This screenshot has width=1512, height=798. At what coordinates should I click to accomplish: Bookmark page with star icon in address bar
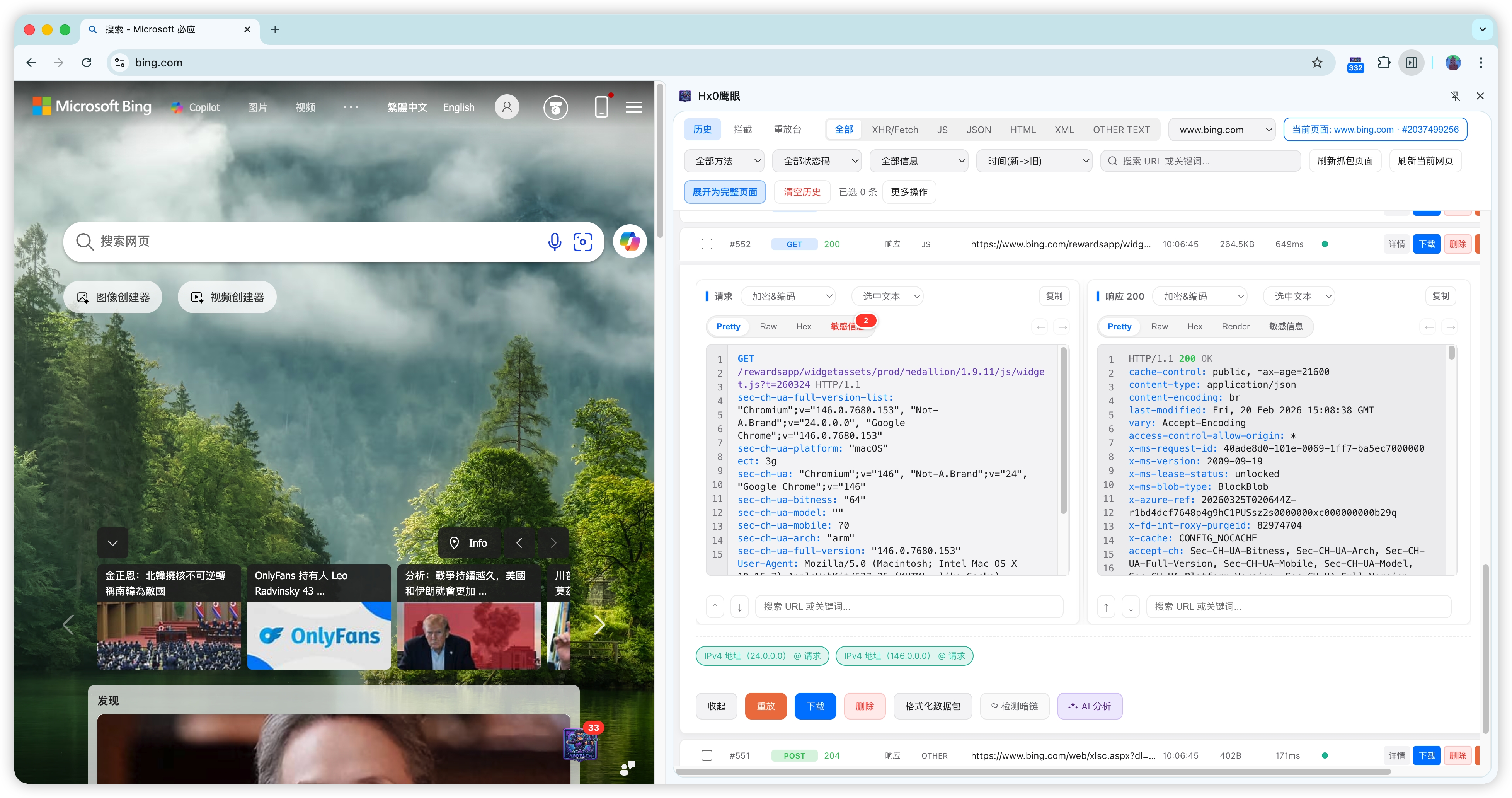point(1317,62)
